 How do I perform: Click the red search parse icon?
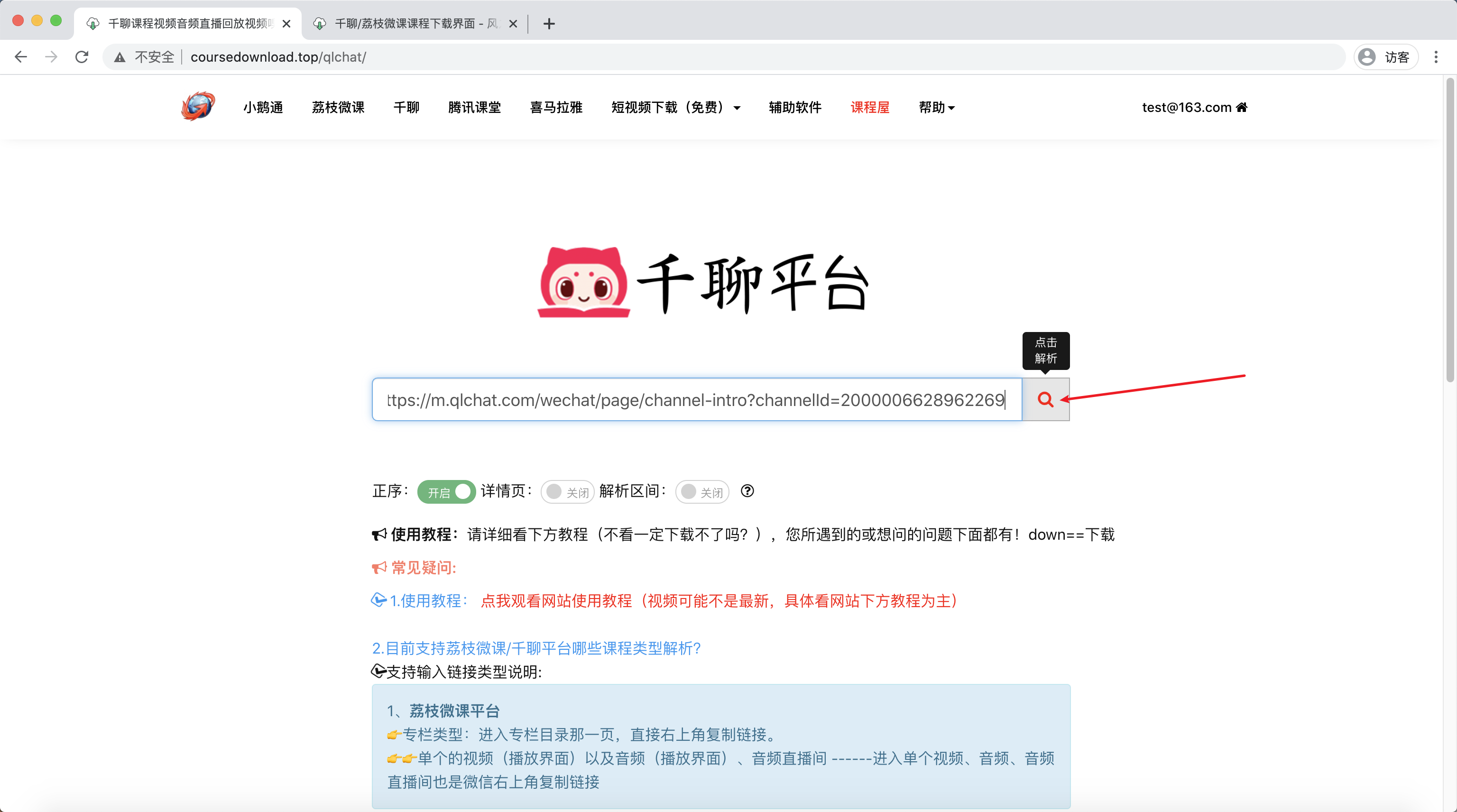pyautogui.click(x=1045, y=399)
